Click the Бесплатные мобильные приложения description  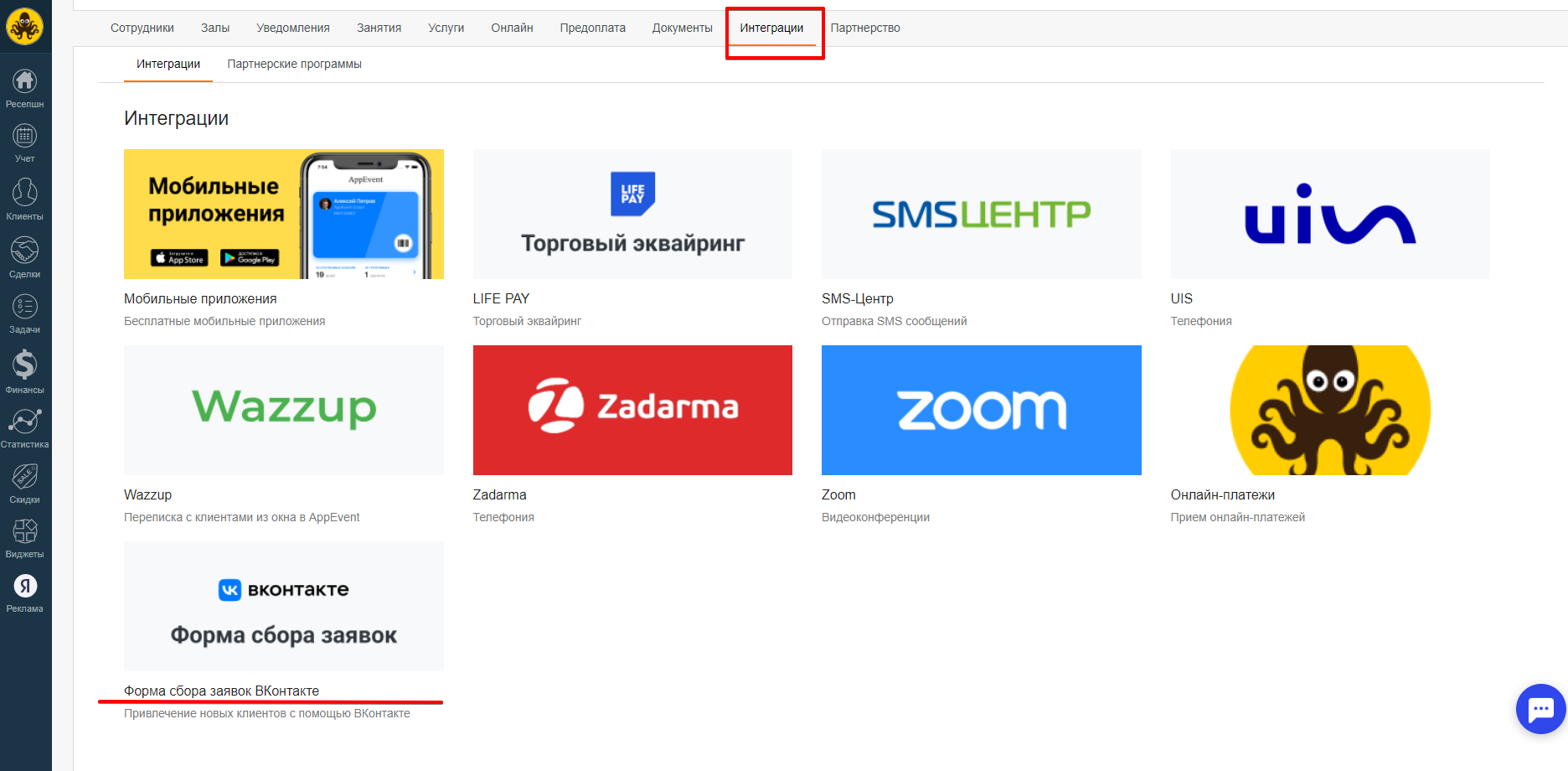point(224,321)
